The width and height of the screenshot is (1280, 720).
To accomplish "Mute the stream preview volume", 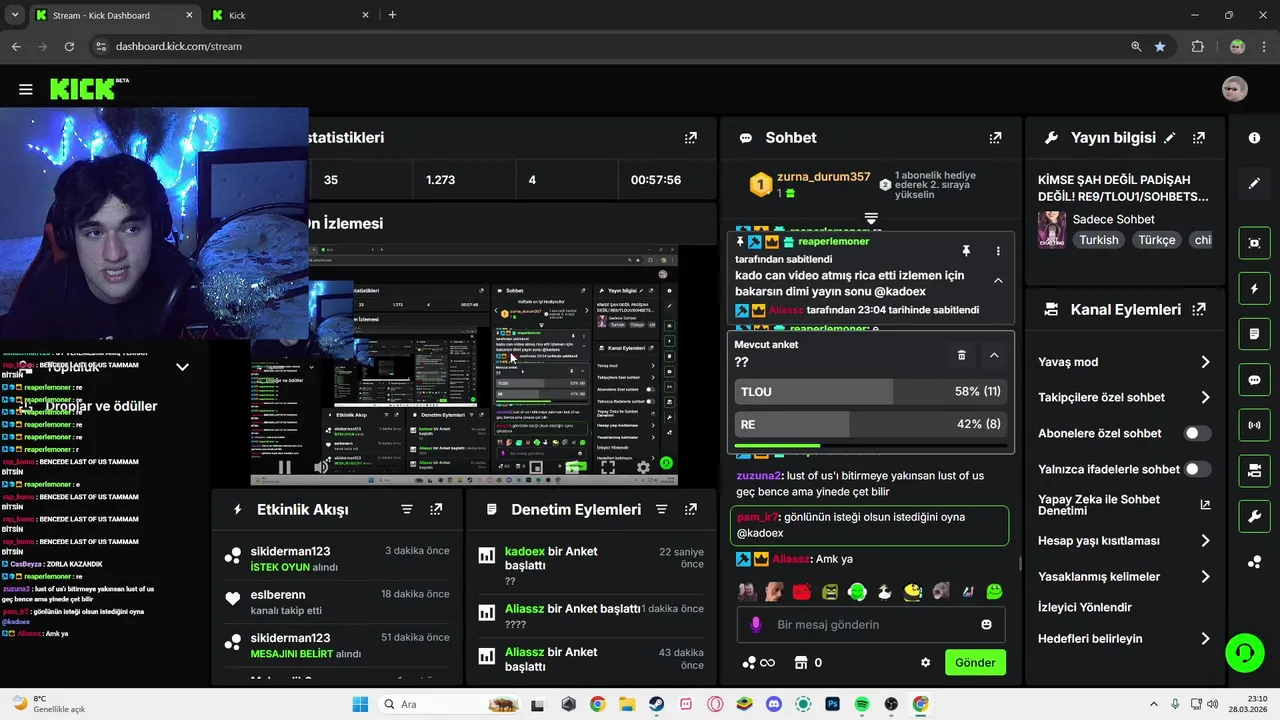I will click(321, 467).
